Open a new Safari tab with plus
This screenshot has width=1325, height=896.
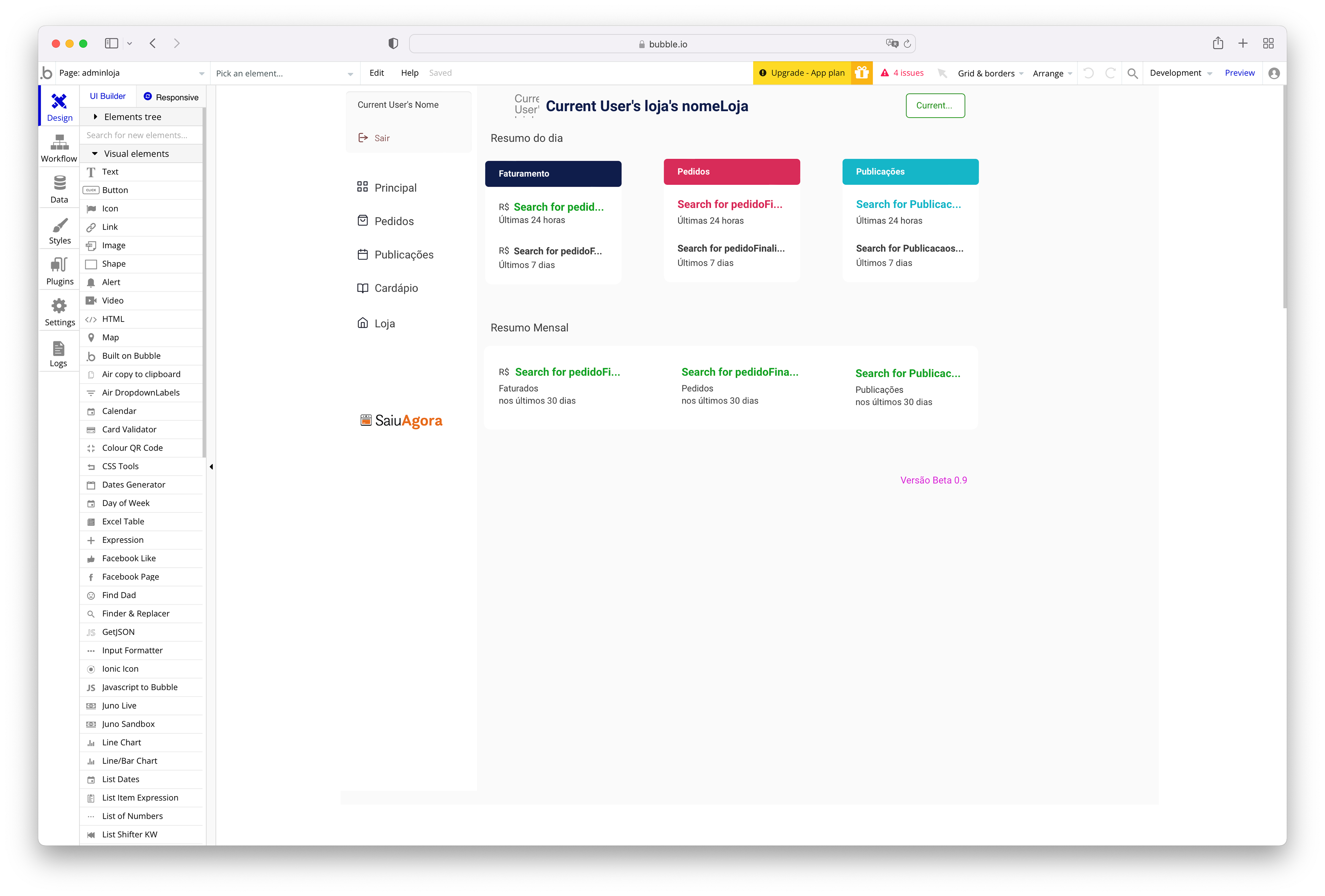coord(1243,43)
